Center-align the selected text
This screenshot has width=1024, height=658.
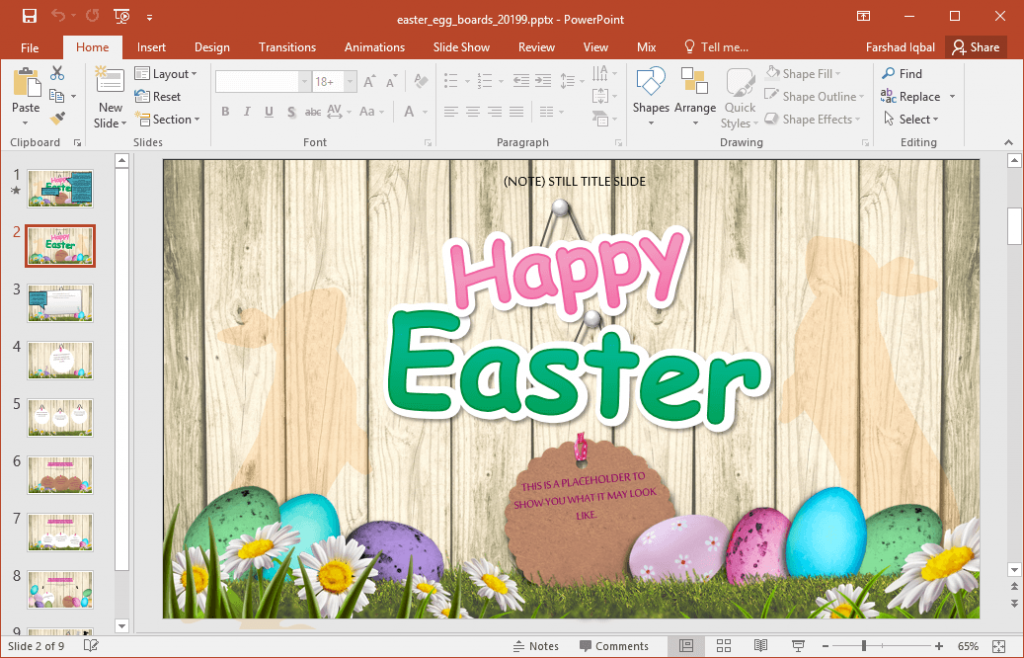pos(471,112)
